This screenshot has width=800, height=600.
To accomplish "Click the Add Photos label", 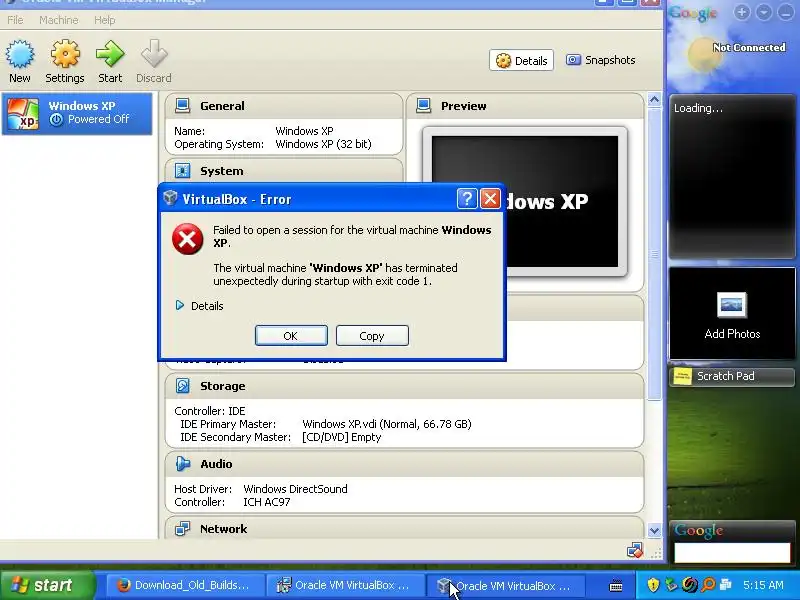I will [732, 334].
